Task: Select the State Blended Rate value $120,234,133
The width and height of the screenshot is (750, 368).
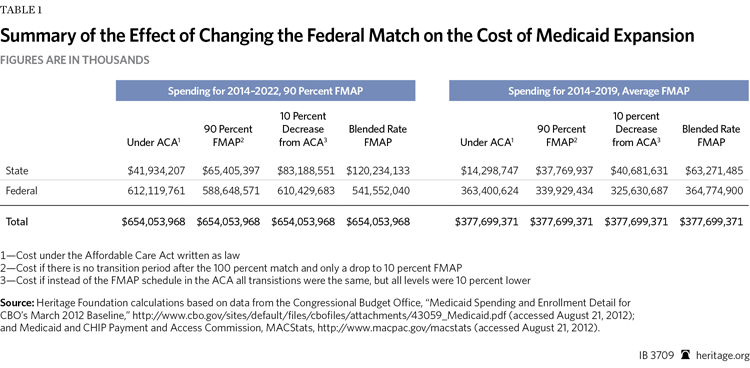Action: coord(378,170)
